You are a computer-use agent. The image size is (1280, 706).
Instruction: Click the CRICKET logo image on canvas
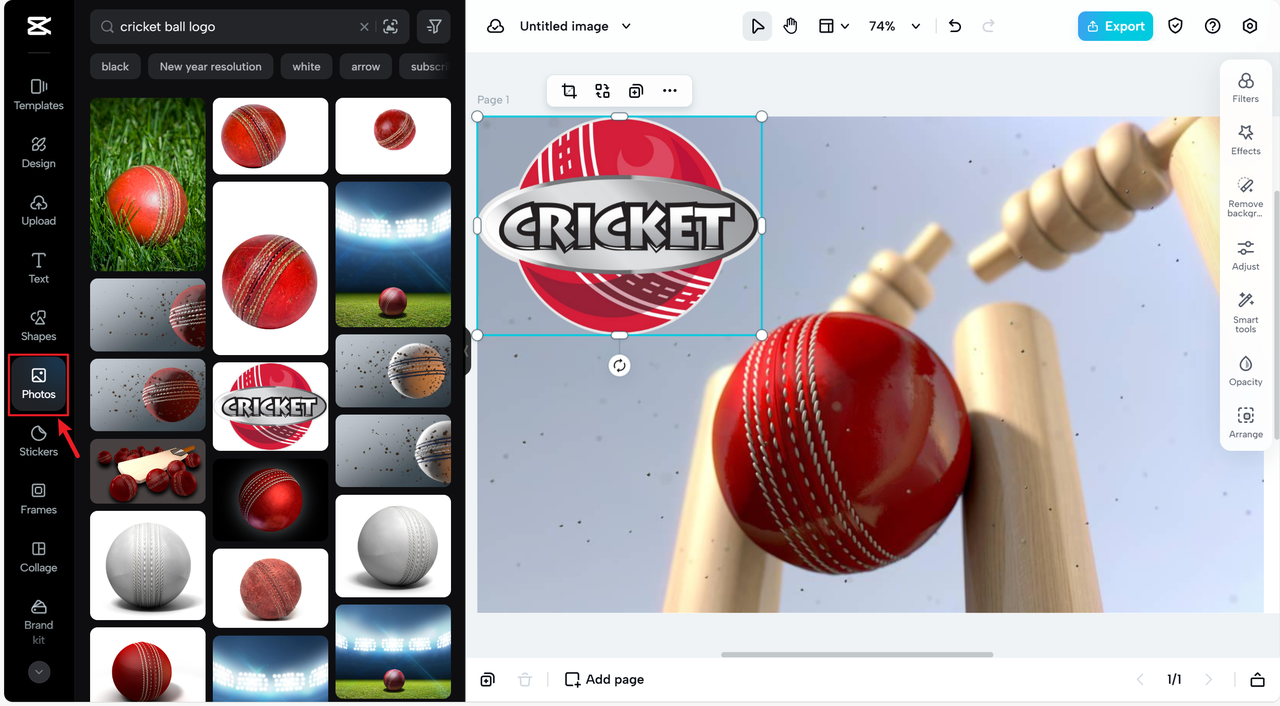(620, 225)
